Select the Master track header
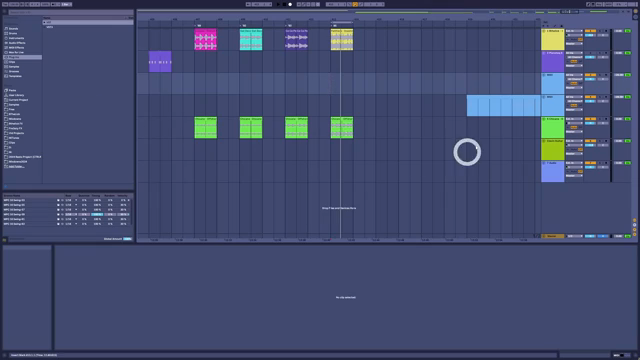640x360 pixels. click(553, 236)
